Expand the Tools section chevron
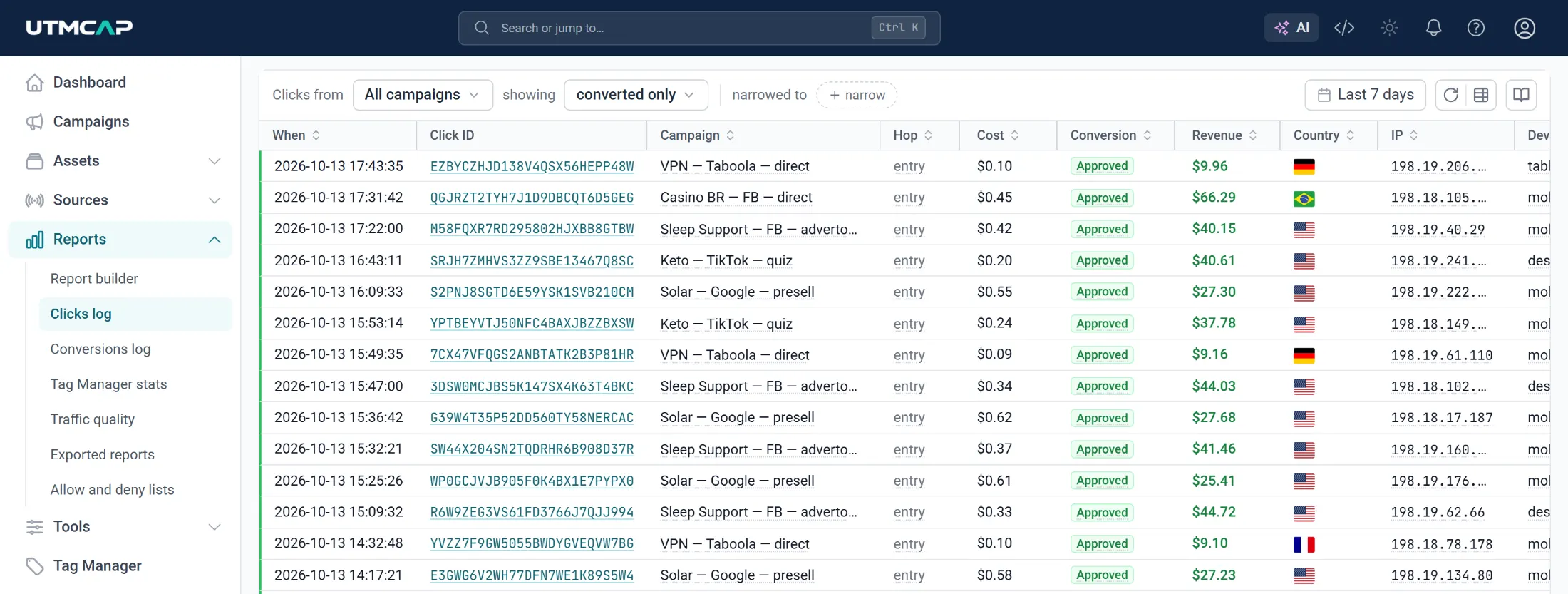The height and width of the screenshot is (594, 1568). (x=215, y=527)
